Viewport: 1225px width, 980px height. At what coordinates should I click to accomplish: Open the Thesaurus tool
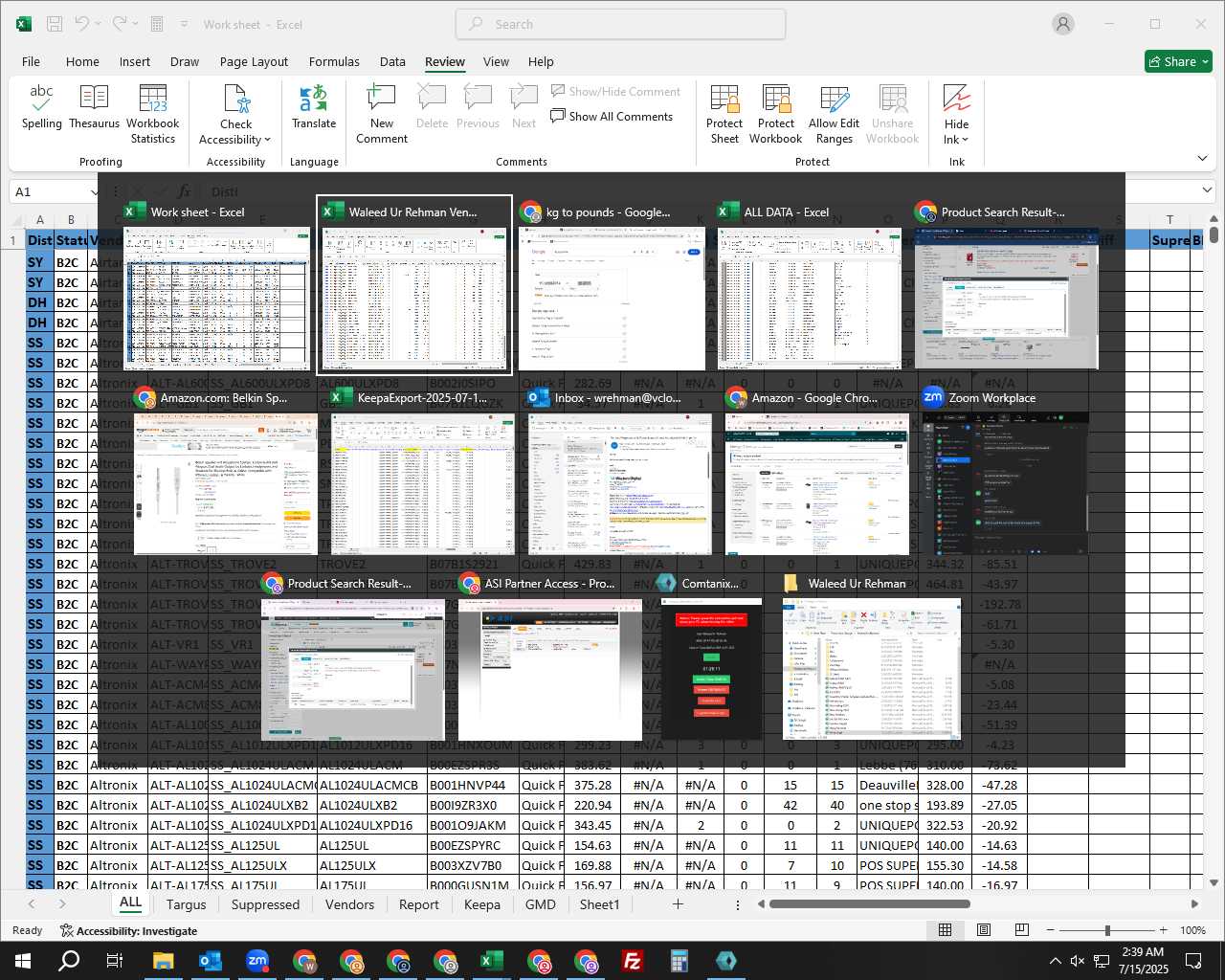pos(94,106)
